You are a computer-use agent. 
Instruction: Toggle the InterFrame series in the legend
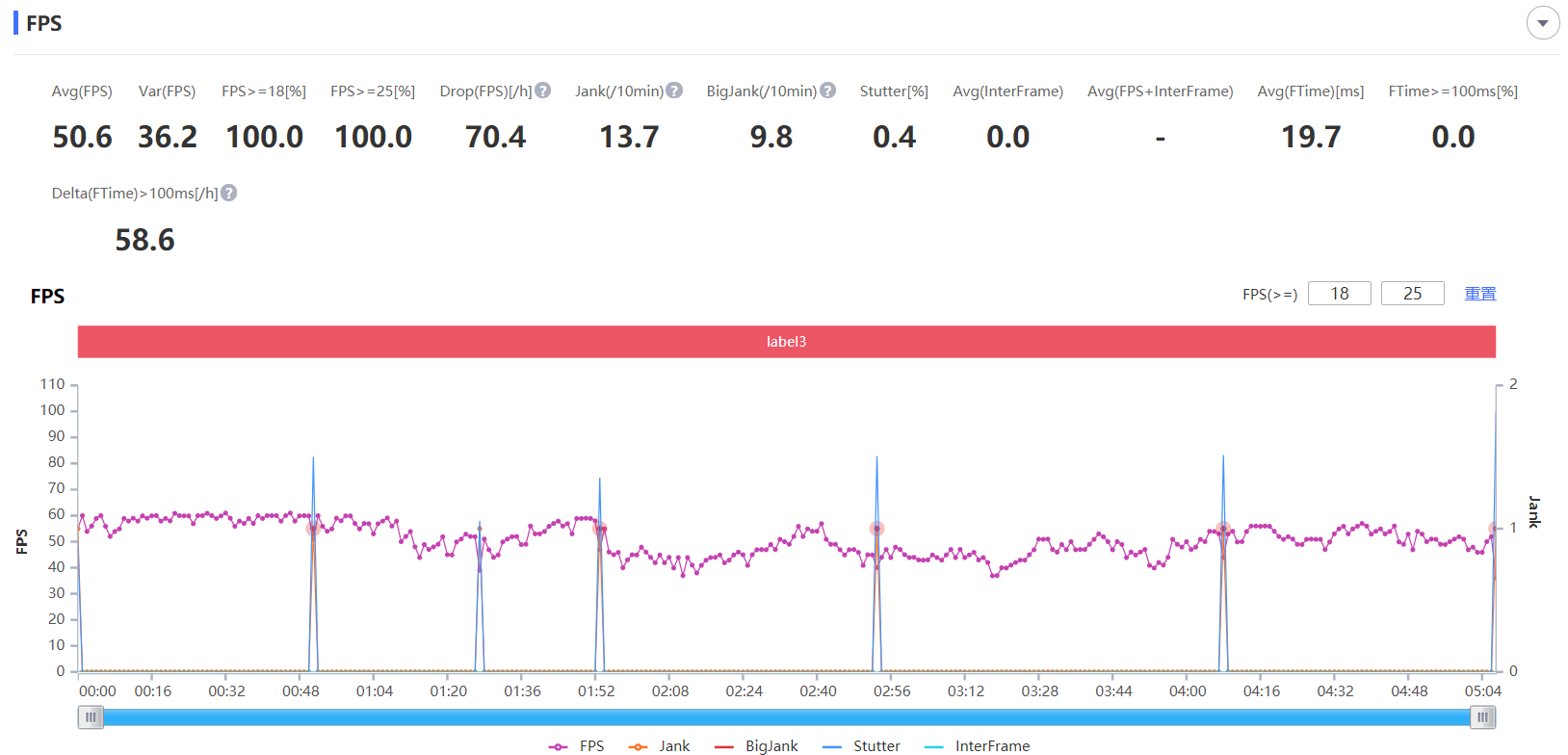[977, 745]
